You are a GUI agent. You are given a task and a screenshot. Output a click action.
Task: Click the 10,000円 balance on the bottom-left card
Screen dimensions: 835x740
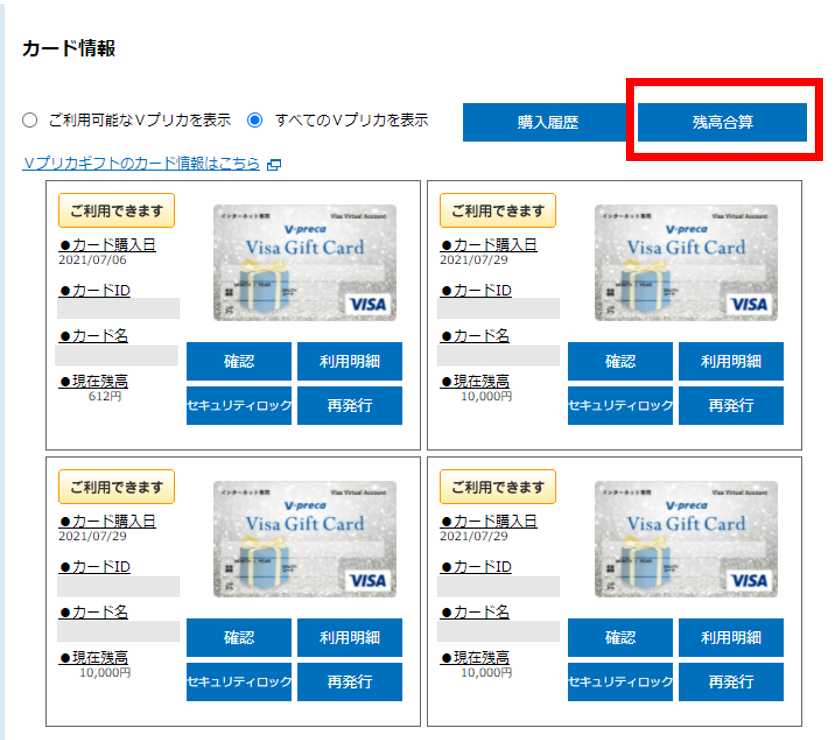[x=105, y=672]
